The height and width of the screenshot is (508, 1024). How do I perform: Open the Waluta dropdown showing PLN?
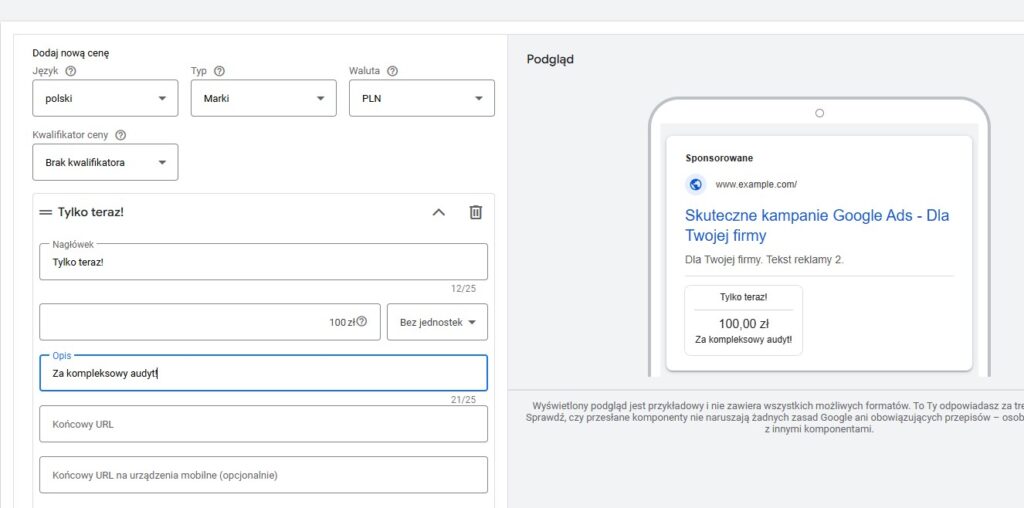(421, 98)
